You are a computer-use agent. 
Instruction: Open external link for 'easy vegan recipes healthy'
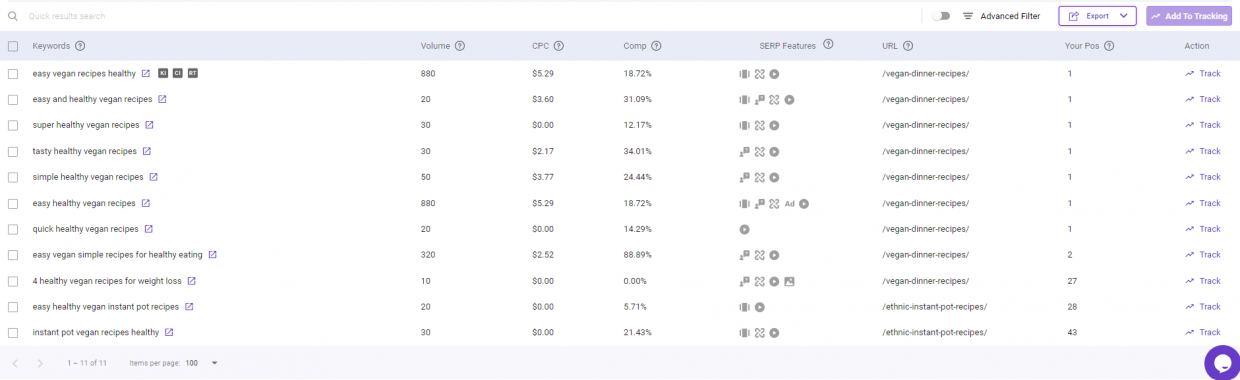click(x=146, y=73)
